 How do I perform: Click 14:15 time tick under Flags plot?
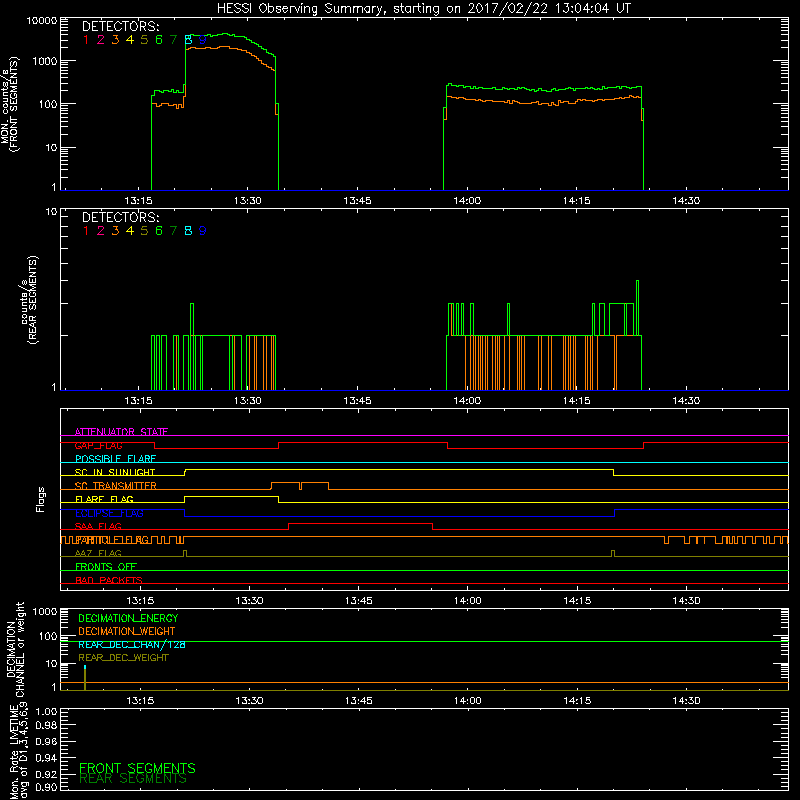578,601
